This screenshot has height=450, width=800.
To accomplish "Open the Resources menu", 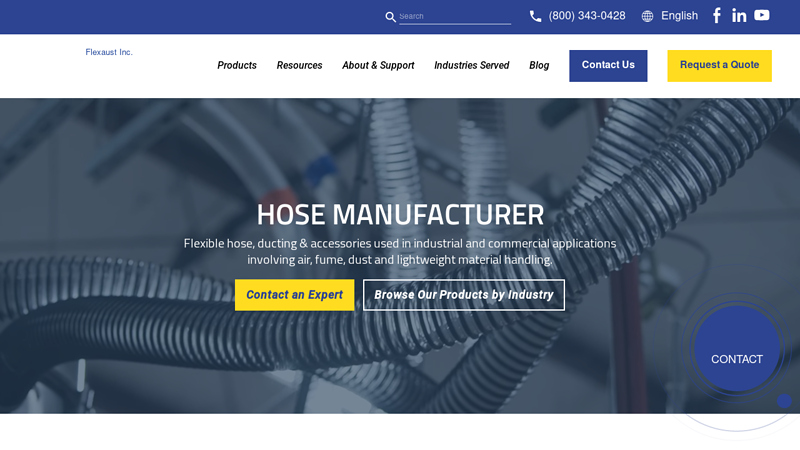I will [299, 65].
